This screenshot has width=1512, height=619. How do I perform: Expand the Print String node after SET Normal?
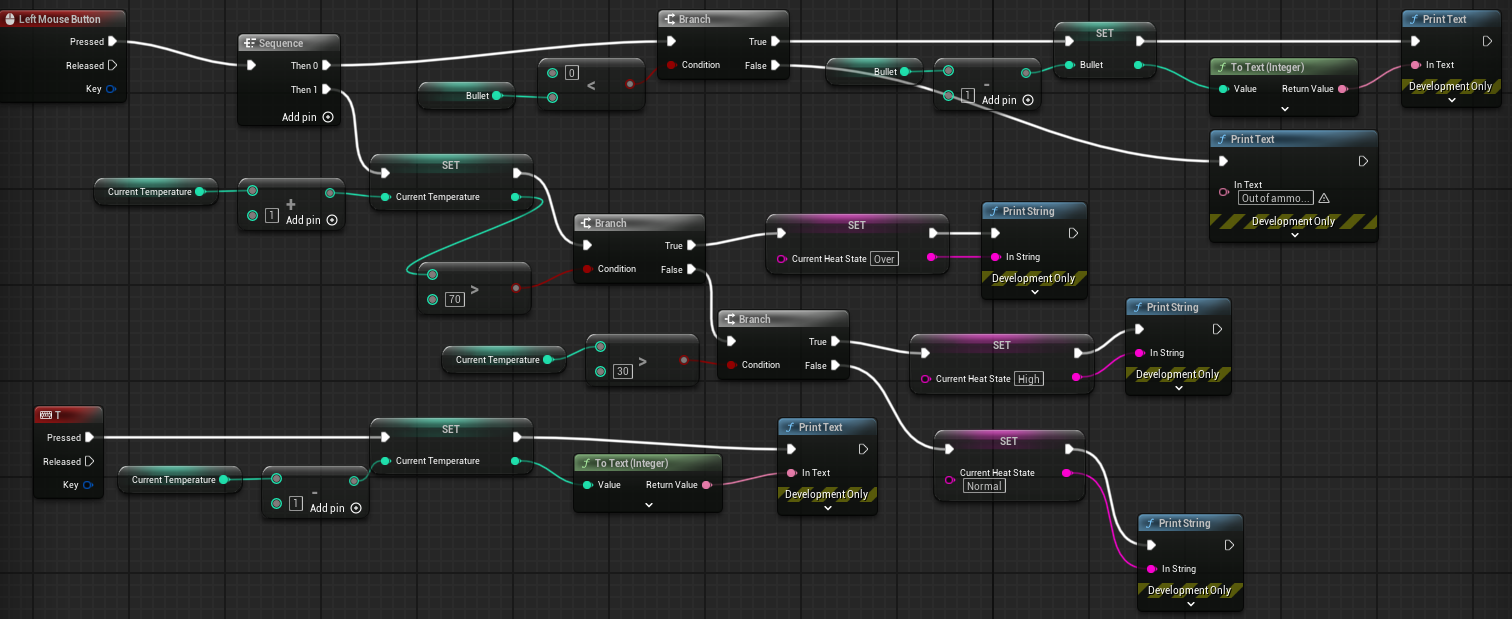coord(1190,604)
